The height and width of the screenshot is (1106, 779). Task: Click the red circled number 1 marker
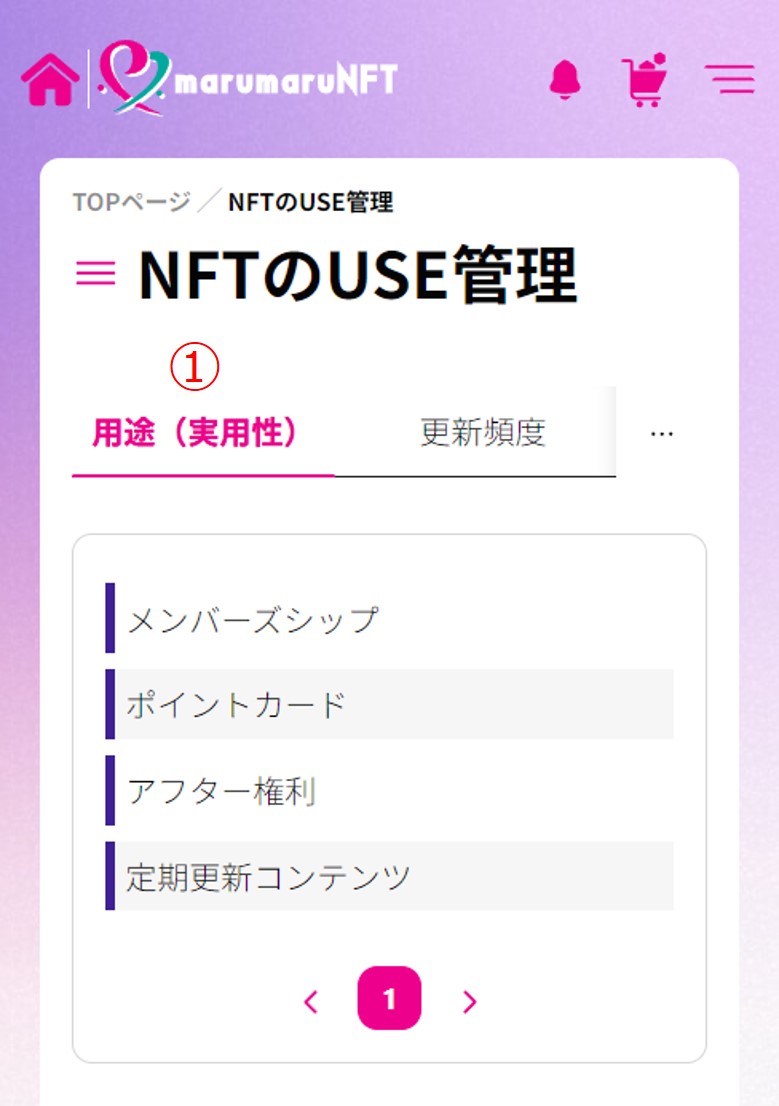point(195,367)
